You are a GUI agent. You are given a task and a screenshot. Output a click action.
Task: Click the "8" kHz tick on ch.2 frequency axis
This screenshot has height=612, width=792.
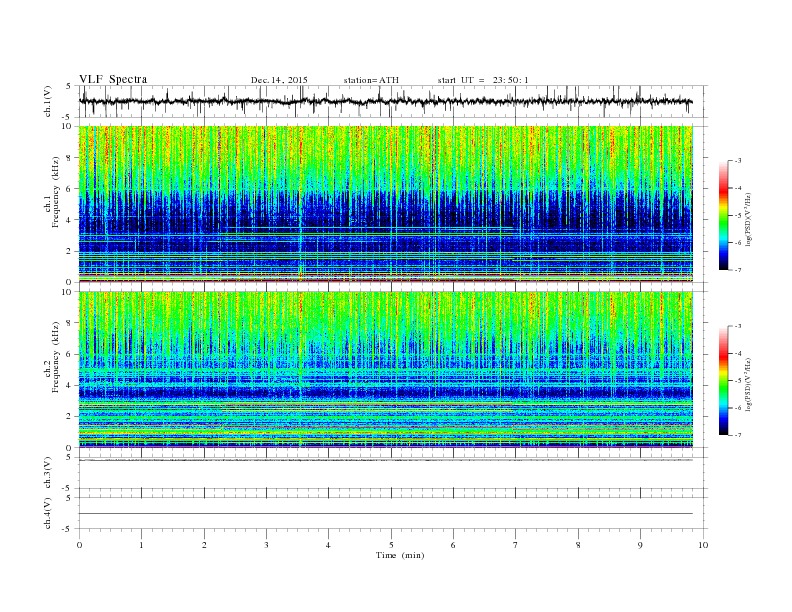pos(69,323)
